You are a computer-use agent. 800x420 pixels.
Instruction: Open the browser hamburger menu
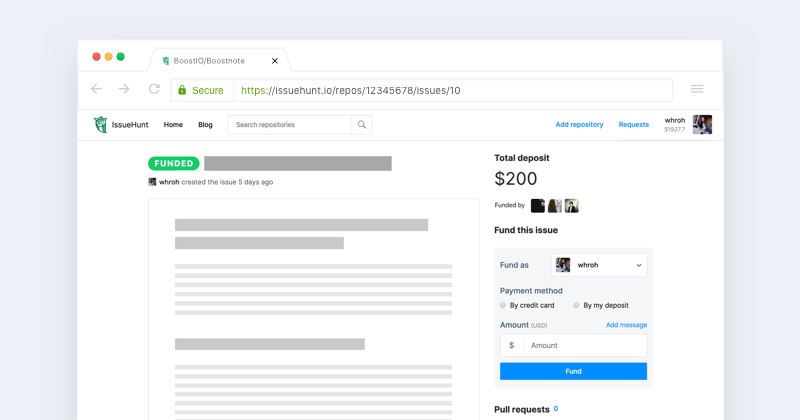697,89
